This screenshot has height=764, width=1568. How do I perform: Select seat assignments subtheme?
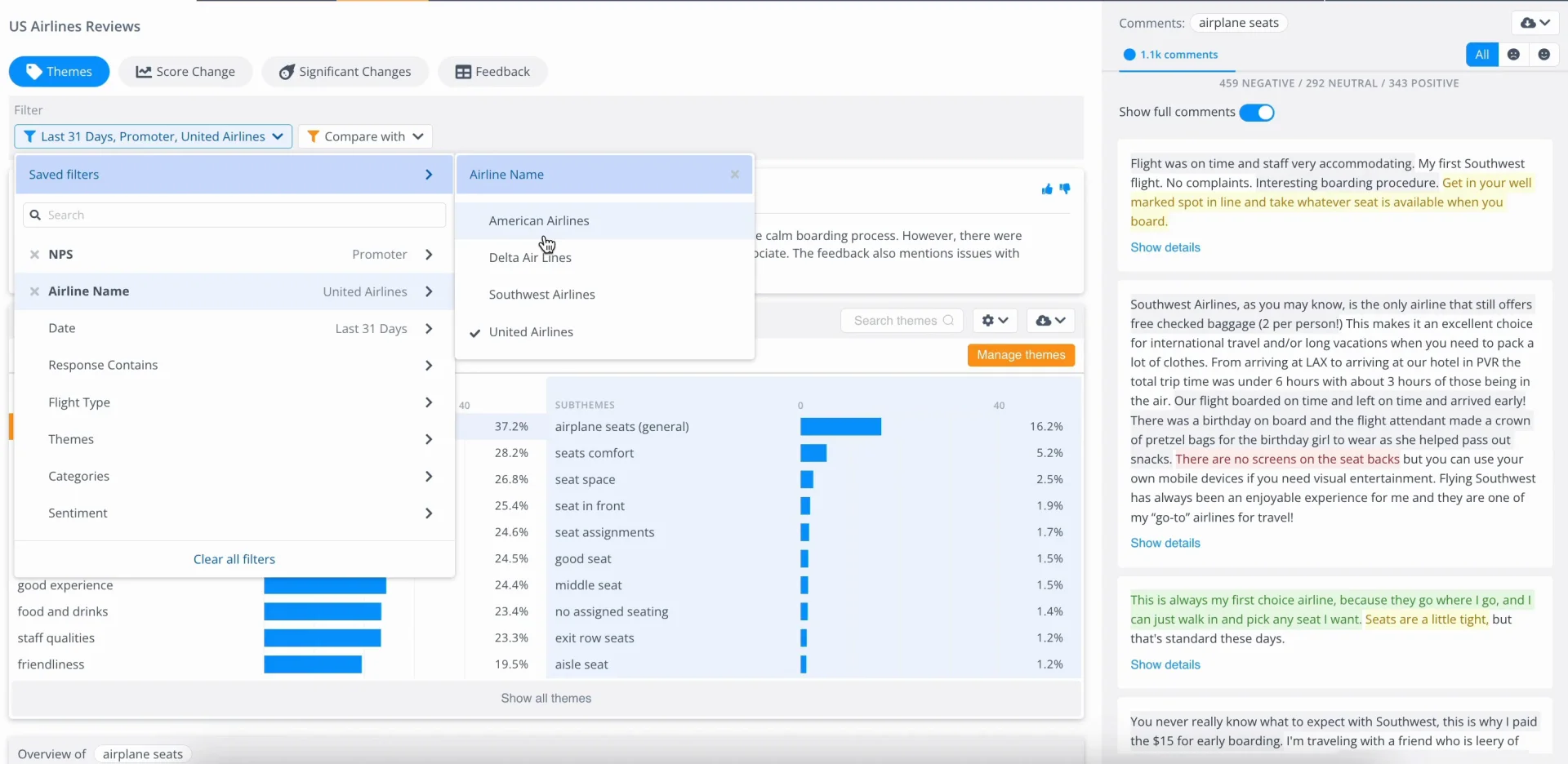[x=605, y=532]
